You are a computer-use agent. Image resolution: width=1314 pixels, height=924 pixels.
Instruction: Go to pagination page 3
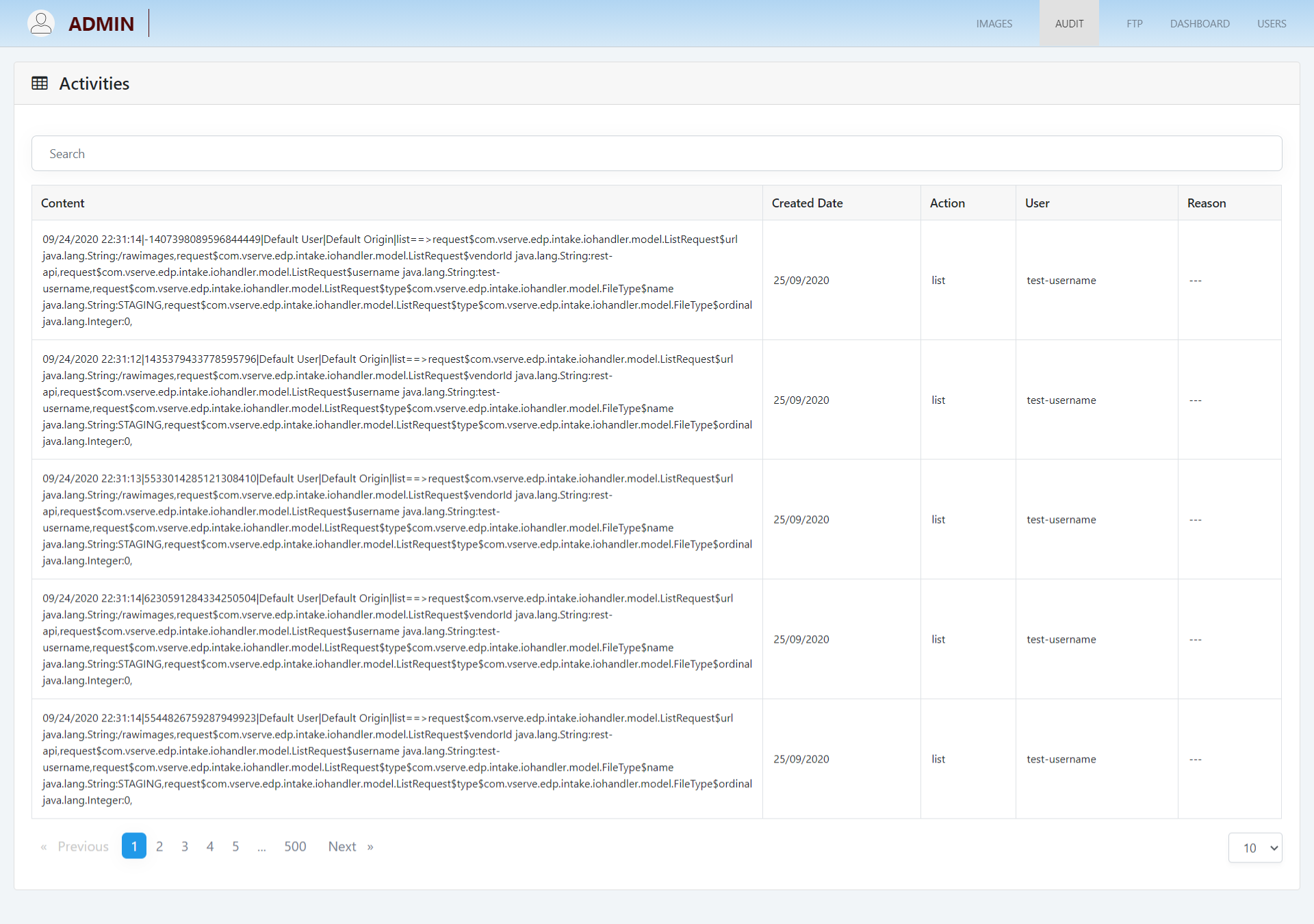pyautogui.click(x=185, y=847)
